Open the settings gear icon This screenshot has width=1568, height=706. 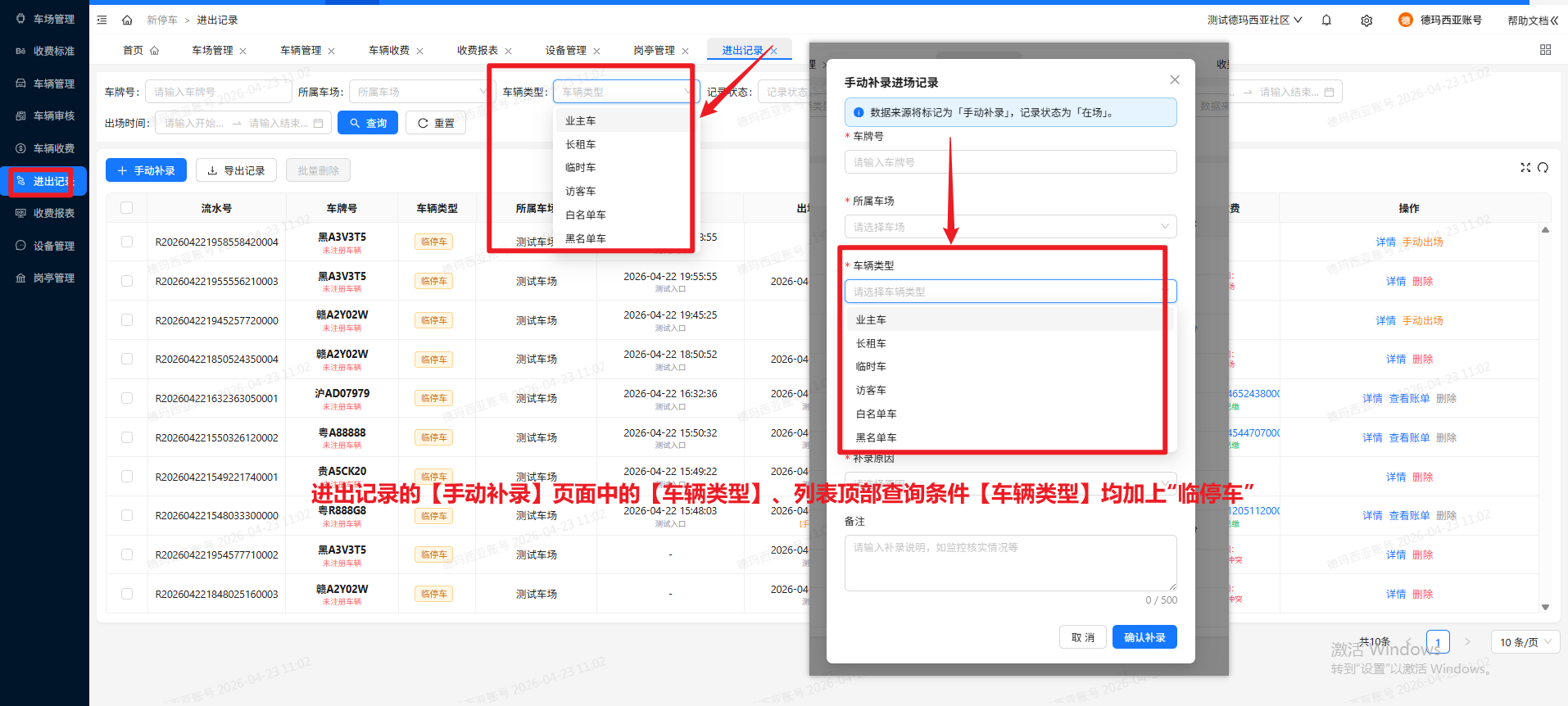(1366, 20)
